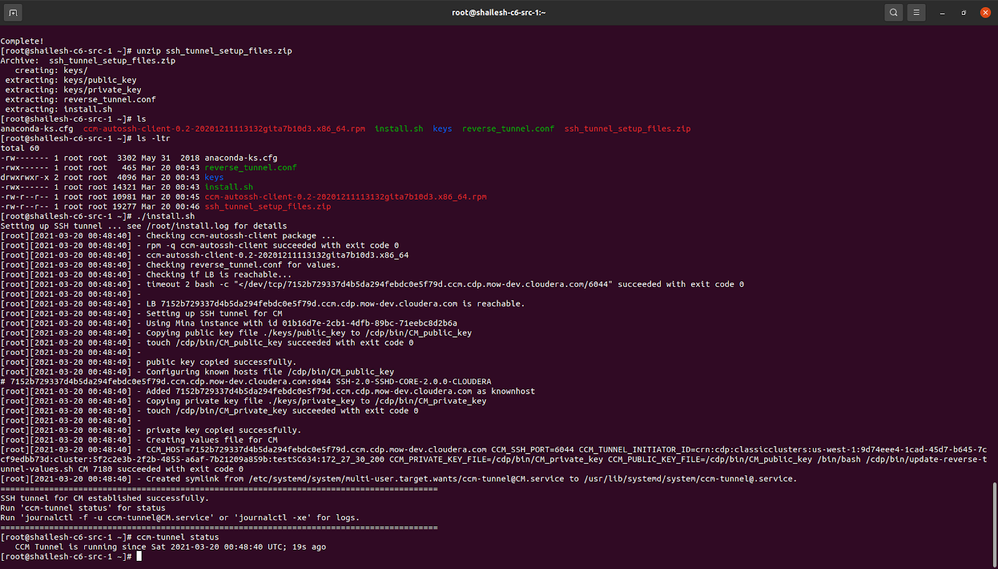Viewport: 998px width, 569px height.
Task: Click 'Copying private key file' log line
Action: coord(243,401)
